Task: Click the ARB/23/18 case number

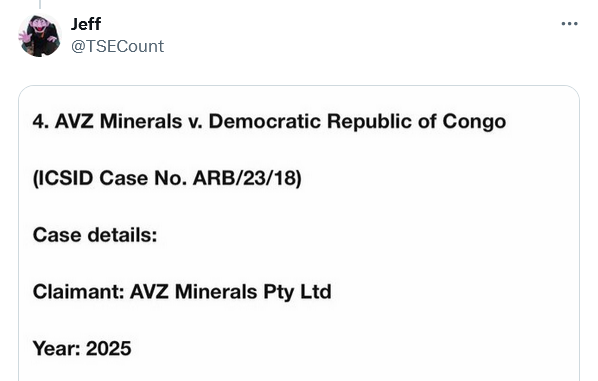Action: click(247, 178)
